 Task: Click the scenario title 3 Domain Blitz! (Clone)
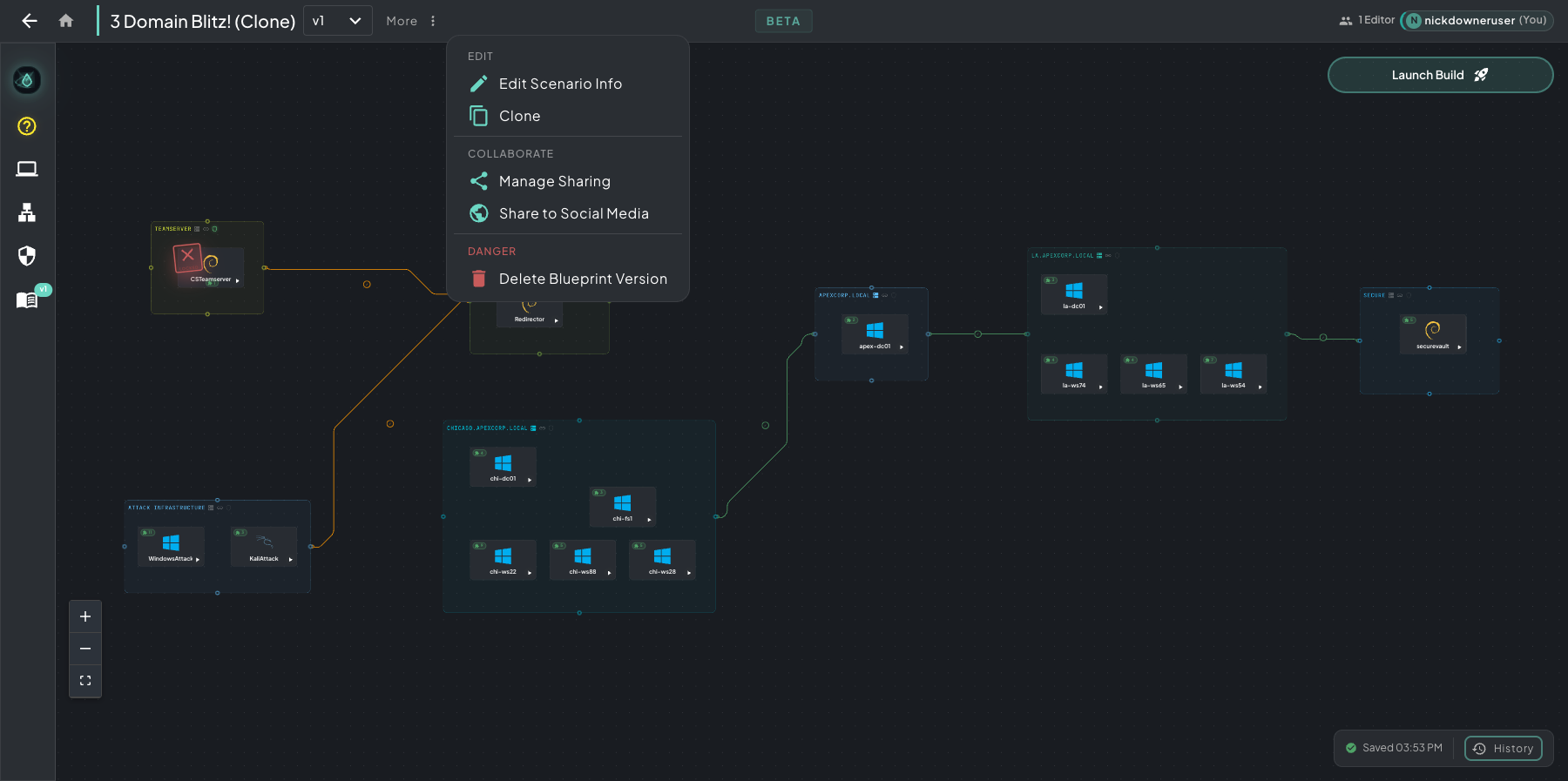click(x=203, y=22)
